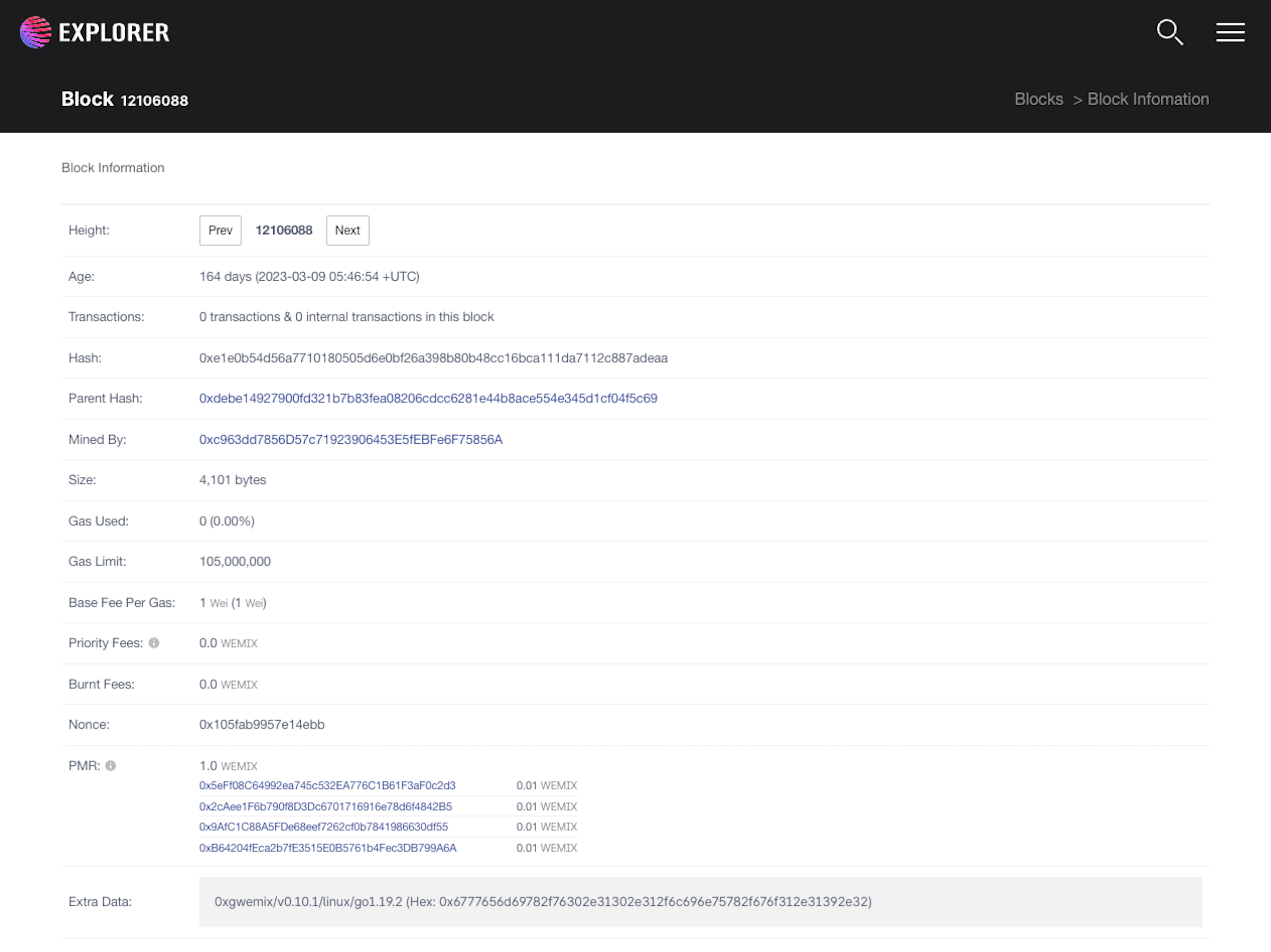Image resolution: width=1271 pixels, height=952 pixels.
Task: Click the Block Infomation breadcrumb
Action: click(1147, 99)
